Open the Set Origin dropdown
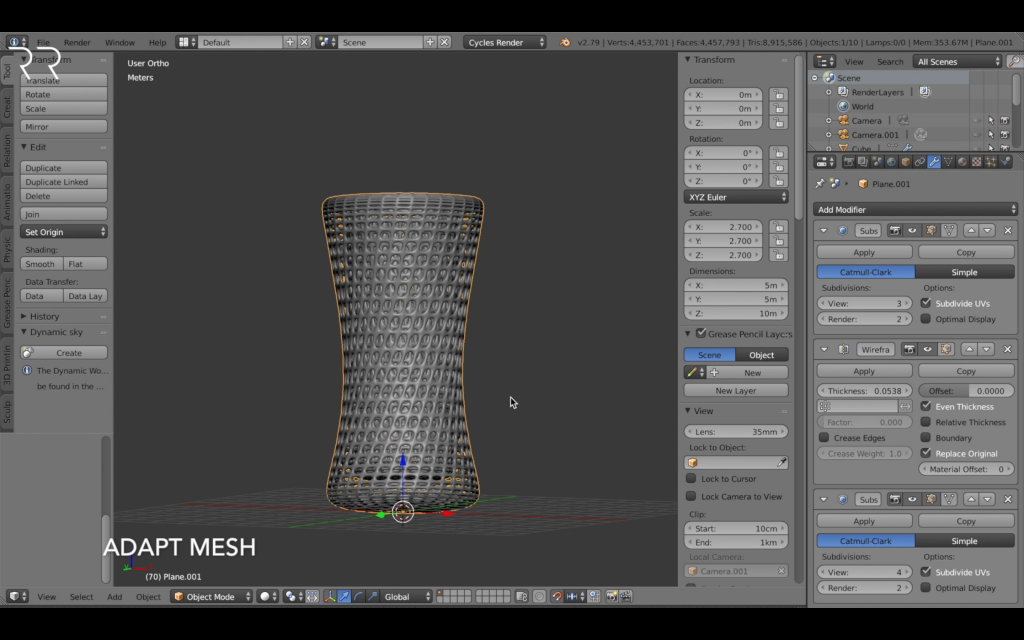The width and height of the screenshot is (1024, 640). [x=63, y=232]
